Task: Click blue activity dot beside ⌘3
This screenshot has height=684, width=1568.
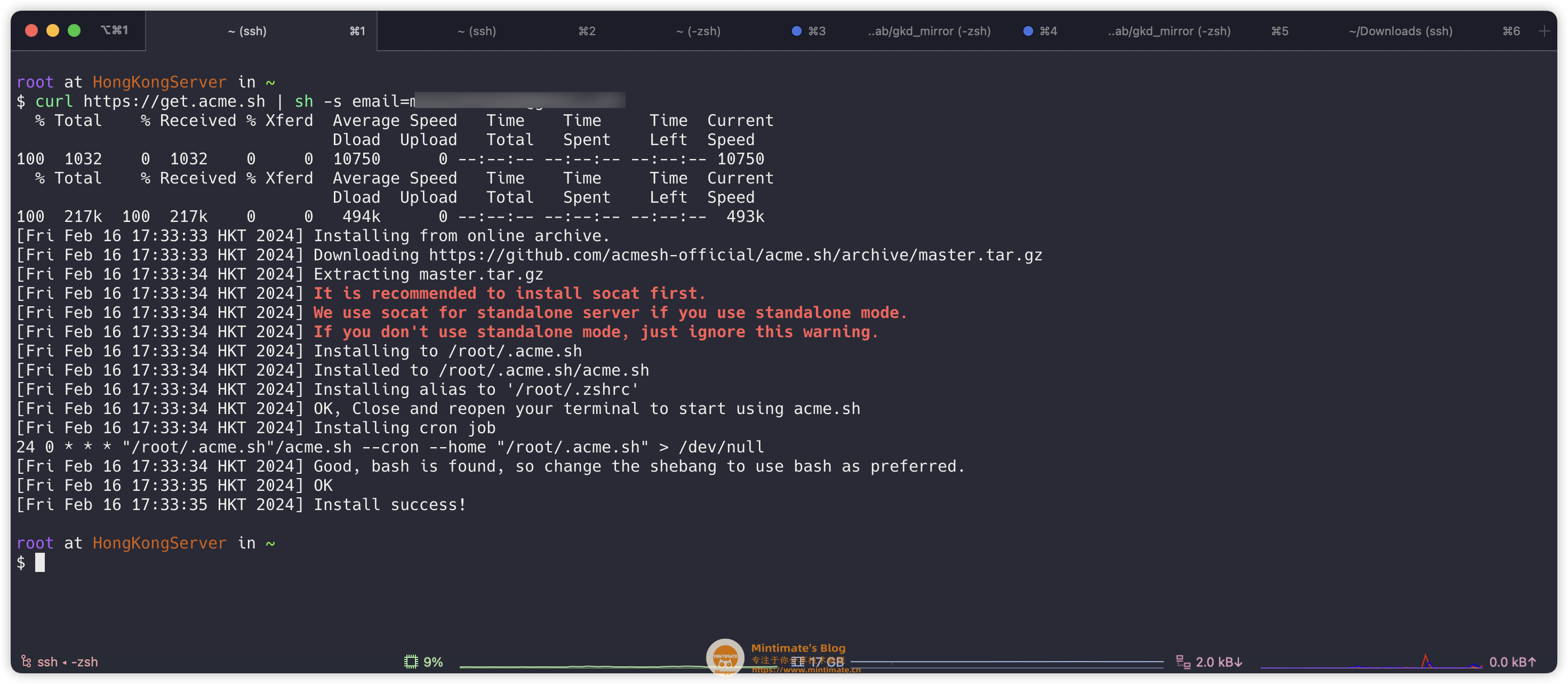Action: 796,30
